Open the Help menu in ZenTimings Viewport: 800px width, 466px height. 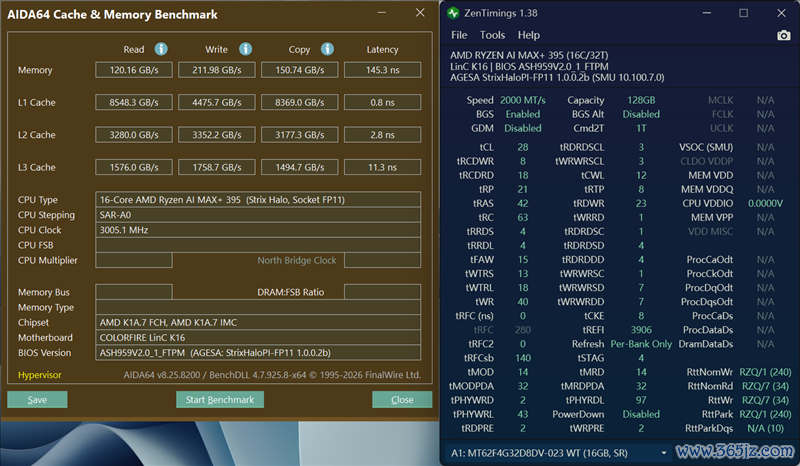click(529, 35)
